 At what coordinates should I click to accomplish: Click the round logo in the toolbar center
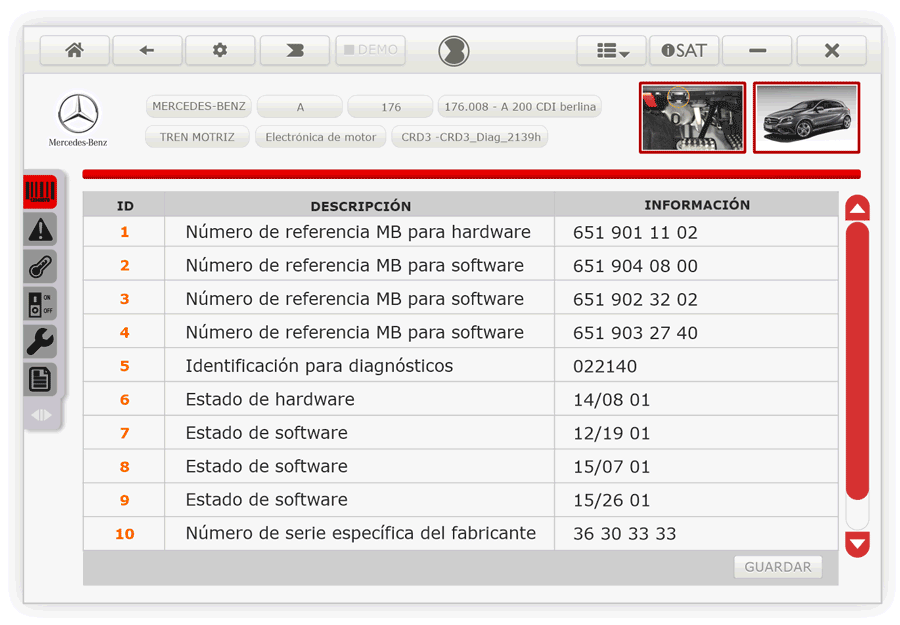point(454,51)
